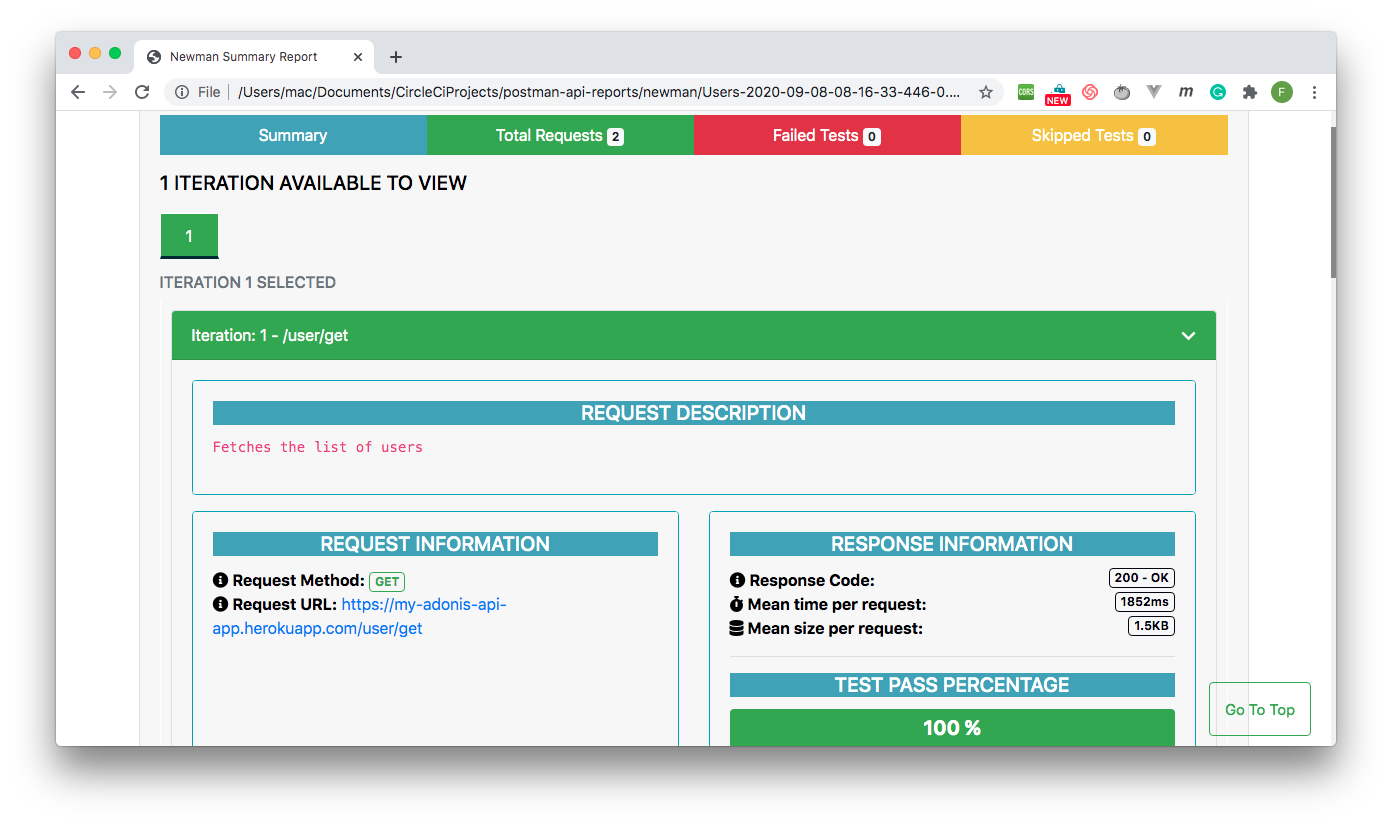1392x826 pixels.
Task: Open the CORS extension
Action: pos(1025,92)
